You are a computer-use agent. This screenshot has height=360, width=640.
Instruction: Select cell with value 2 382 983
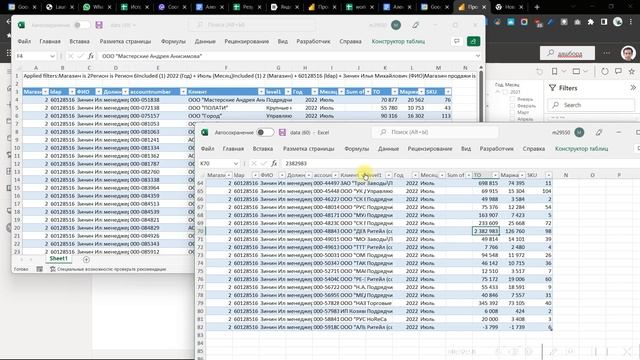pyautogui.click(x=486, y=231)
